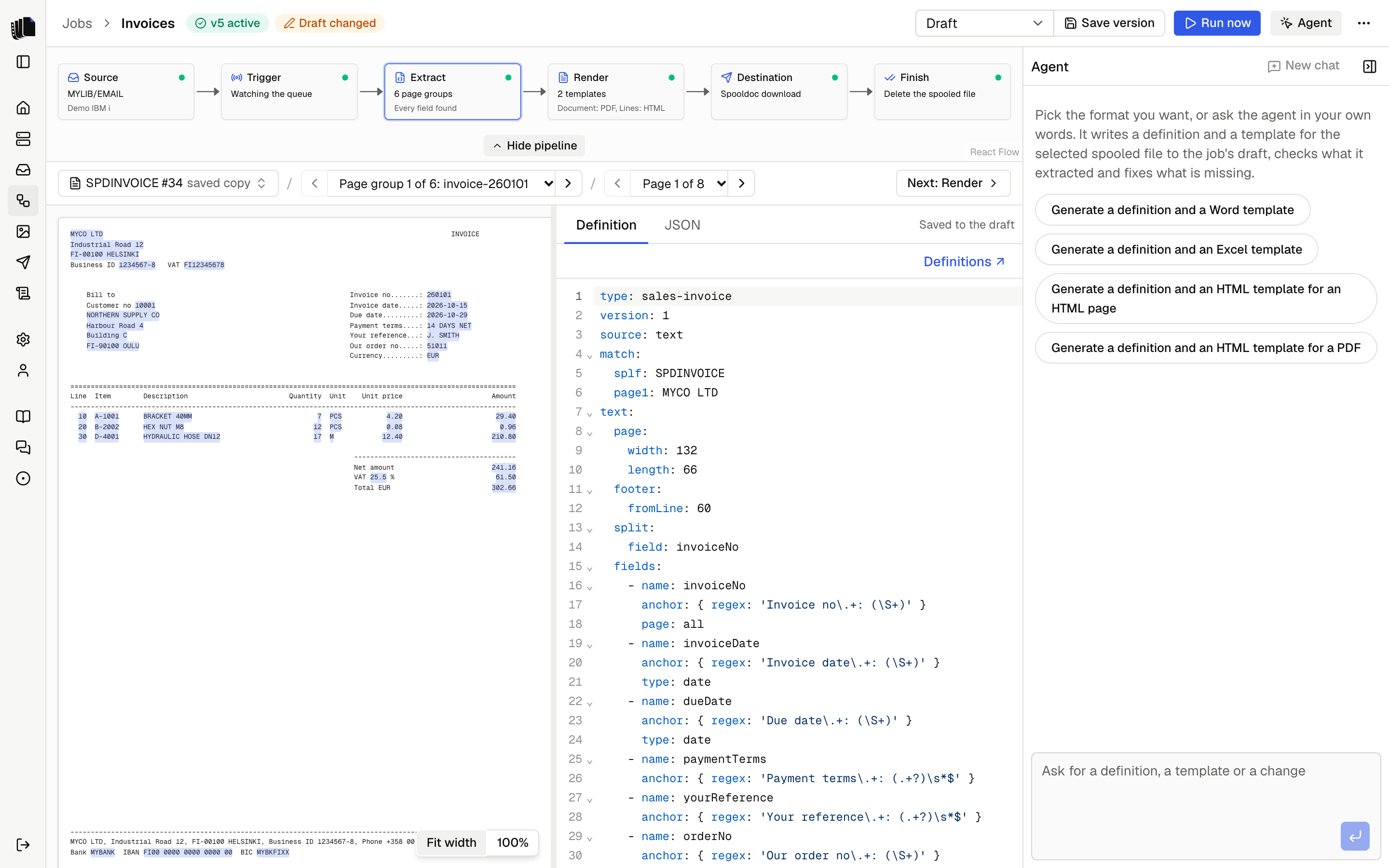Open the Page group 1 of 6 dropdown
The image size is (1389, 868).
(x=441, y=183)
